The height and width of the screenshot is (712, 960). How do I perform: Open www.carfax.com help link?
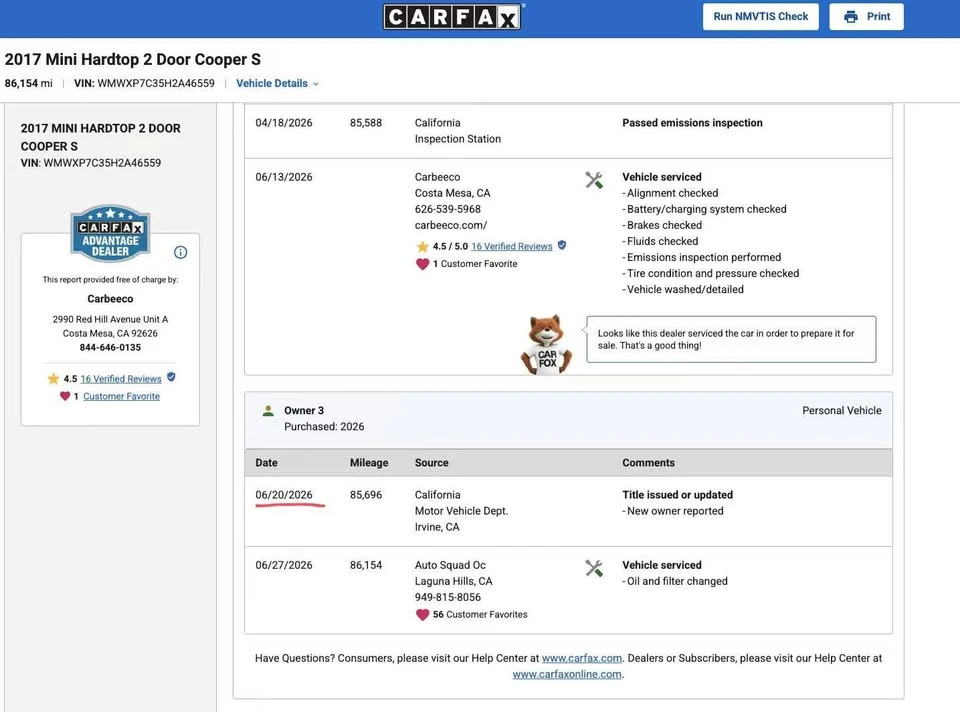click(582, 658)
